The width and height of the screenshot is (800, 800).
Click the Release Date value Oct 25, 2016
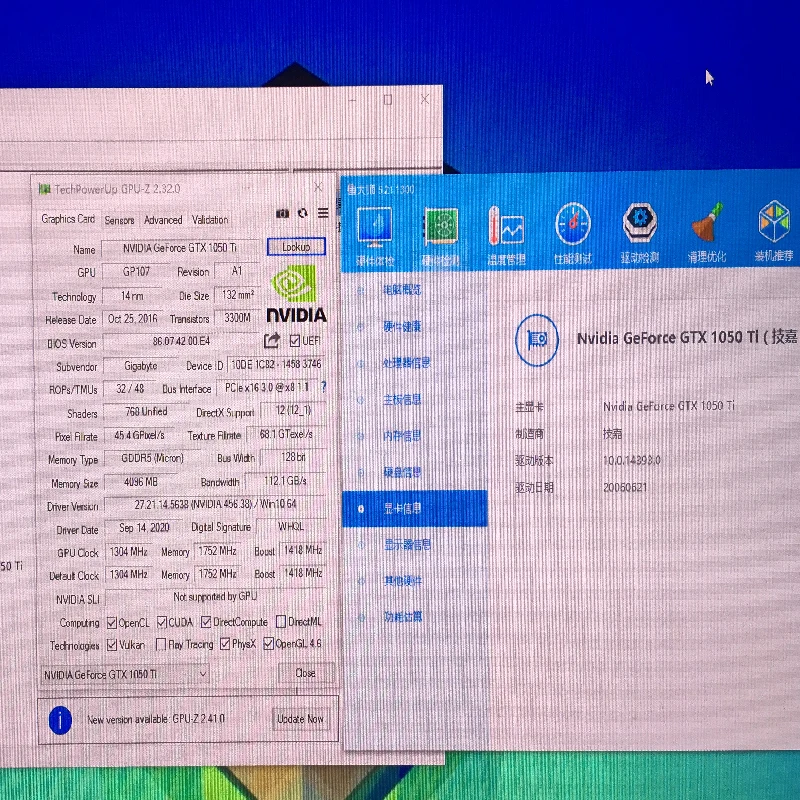(x=133, y=319)
